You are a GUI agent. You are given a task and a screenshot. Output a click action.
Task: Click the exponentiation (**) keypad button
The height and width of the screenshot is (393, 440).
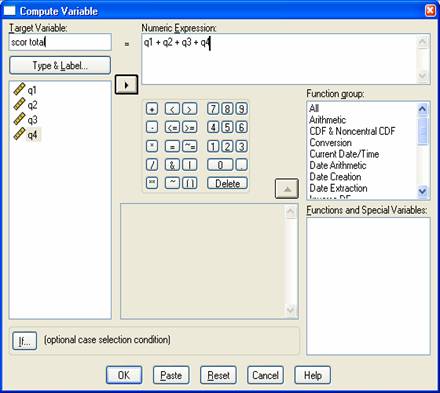tap(152, 183)
